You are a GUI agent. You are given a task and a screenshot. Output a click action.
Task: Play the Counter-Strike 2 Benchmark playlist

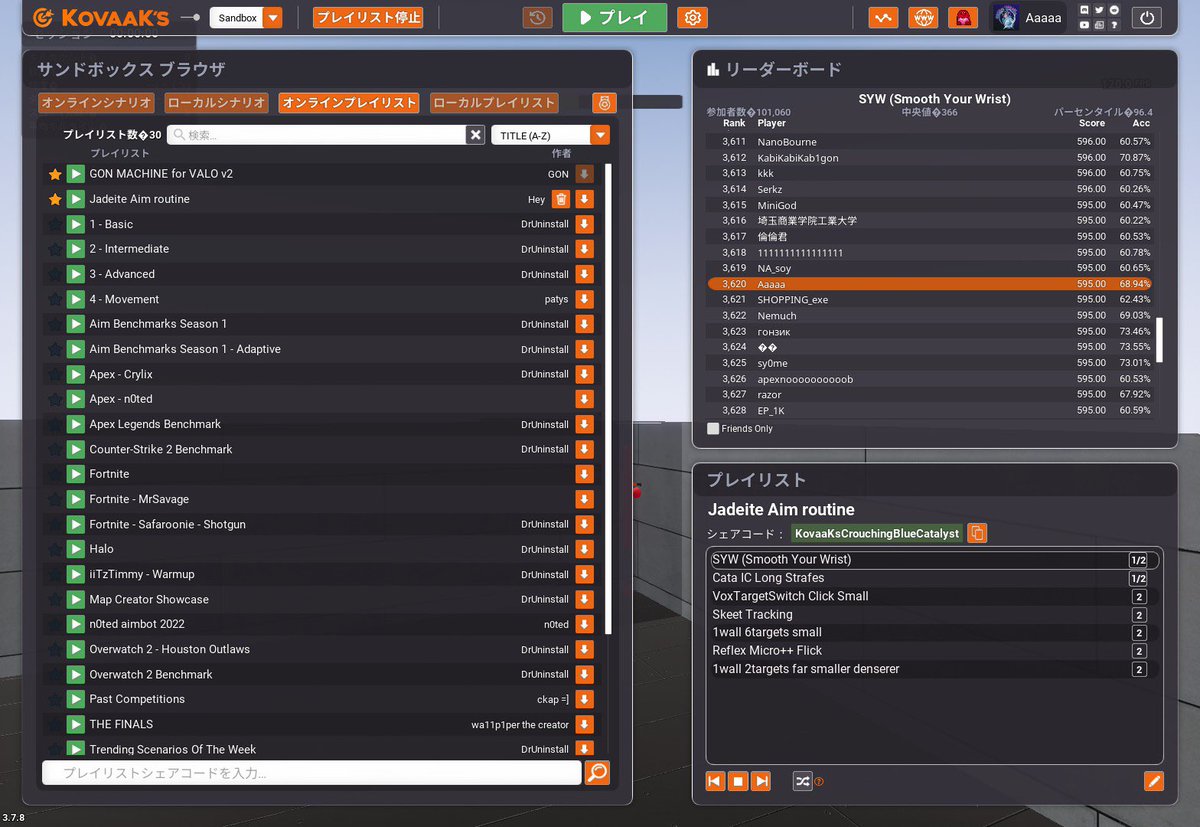[76, 449]
